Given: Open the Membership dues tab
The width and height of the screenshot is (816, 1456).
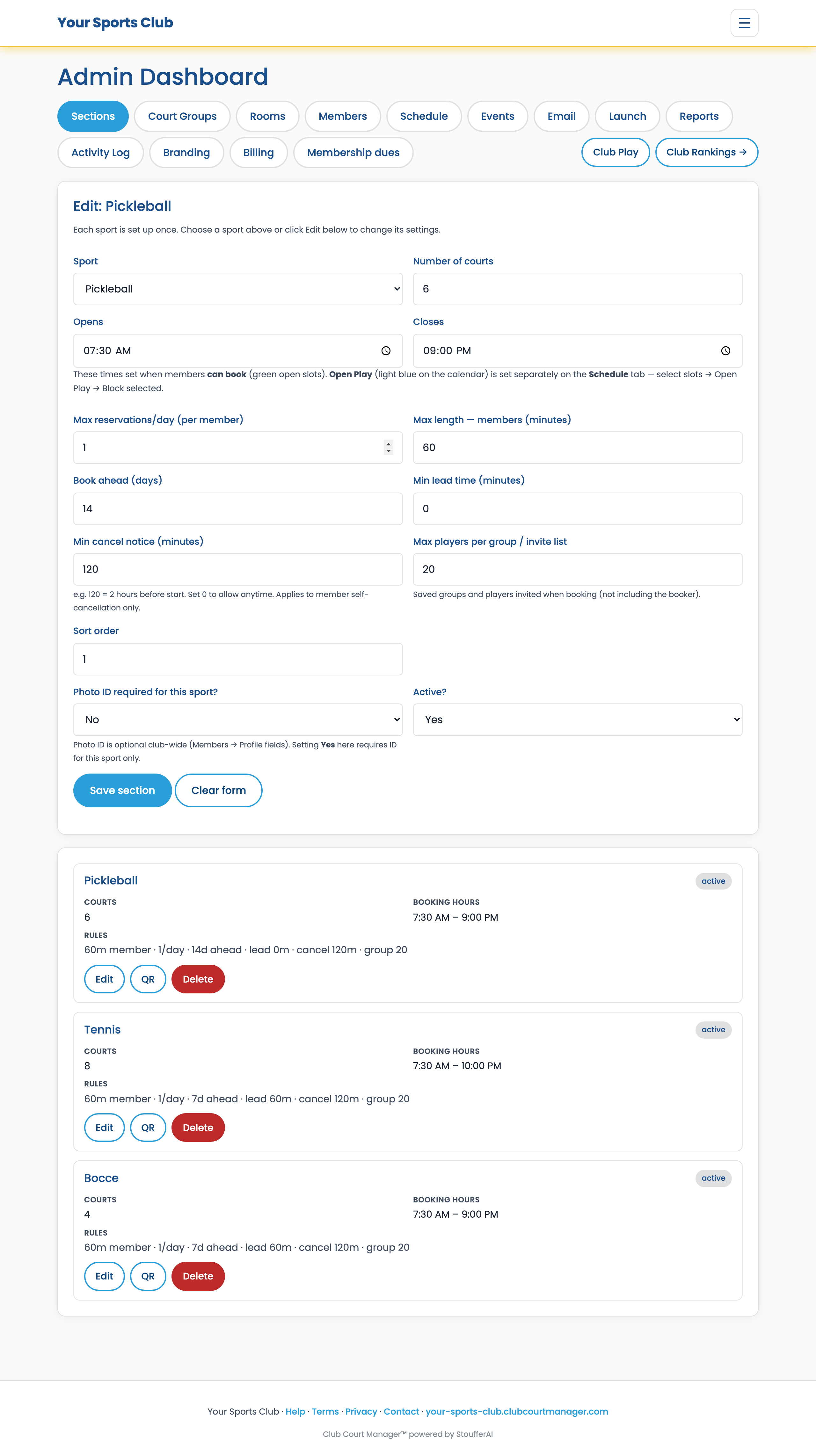Looking at the screenshot, I should click(x=353, y=153).
